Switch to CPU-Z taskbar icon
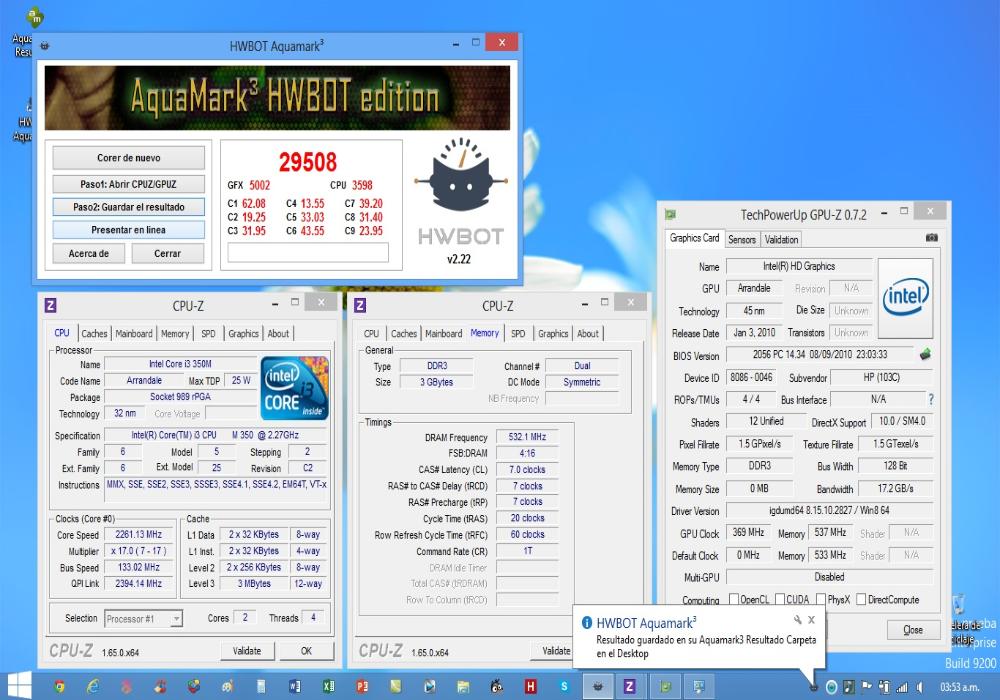 tap(629, 686)
